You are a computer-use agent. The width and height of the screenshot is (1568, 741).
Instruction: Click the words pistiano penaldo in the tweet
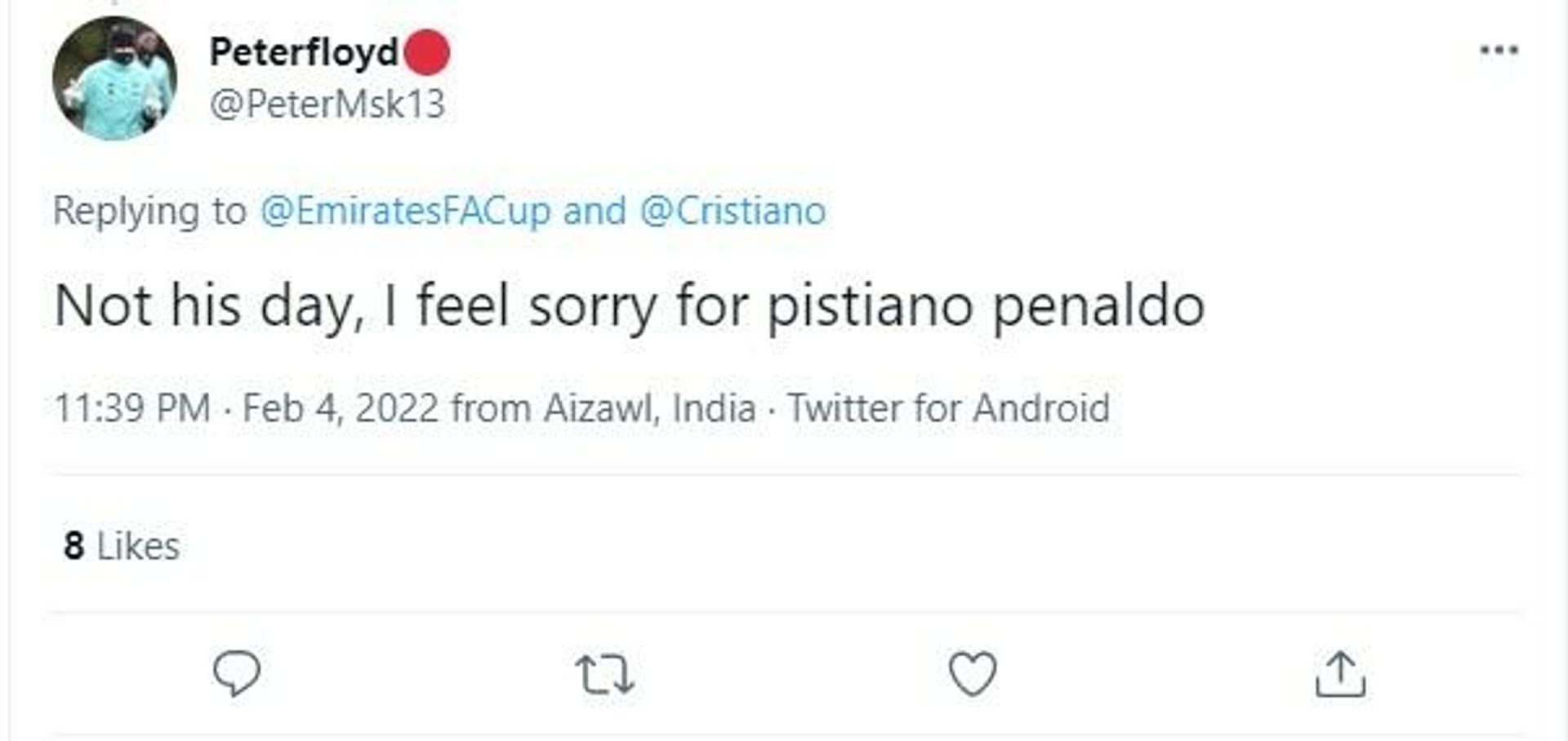pyautogui.click(x=986, y=307)
